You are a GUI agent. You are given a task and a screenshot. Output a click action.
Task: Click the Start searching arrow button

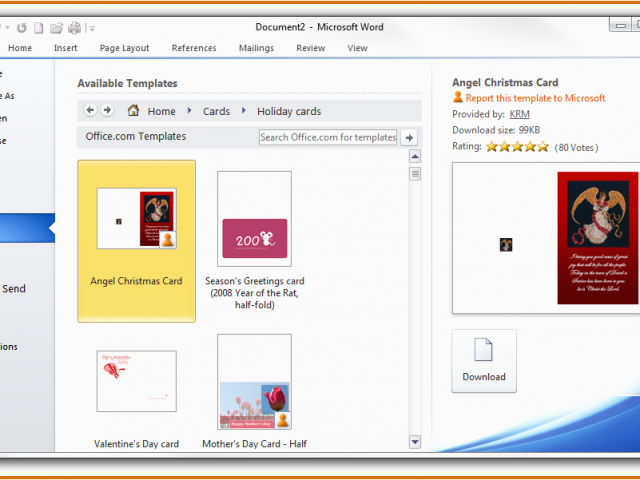409,138
